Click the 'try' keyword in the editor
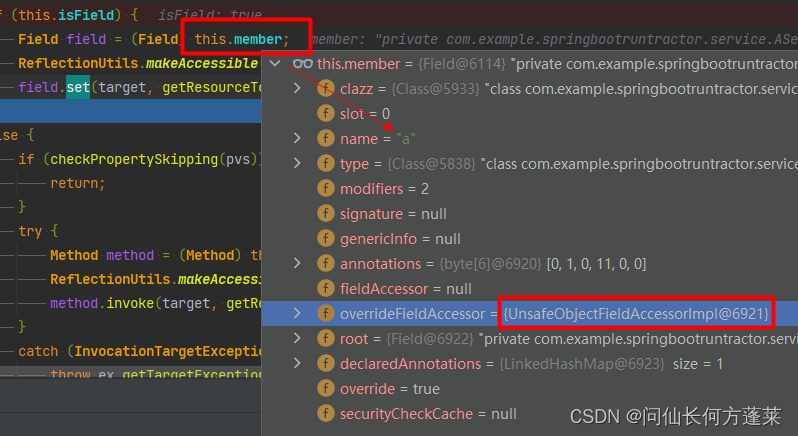798x436 pixels. [30, 231]
